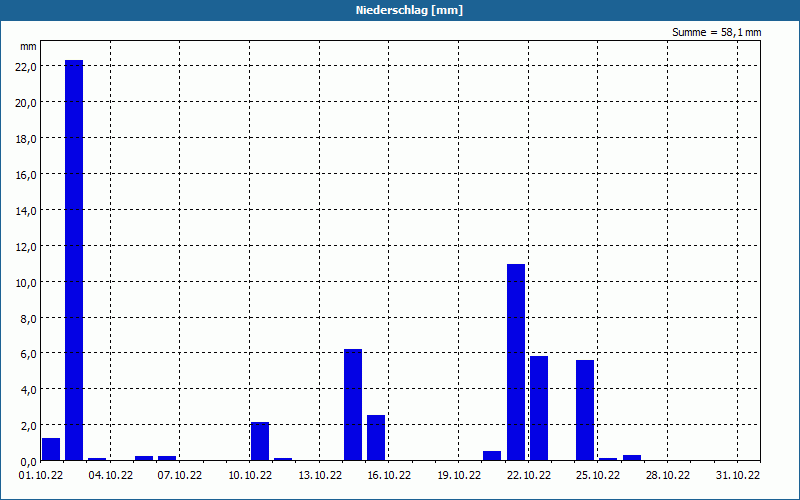Select the 2 mm bar at 10.10.22
Image resolution: width=800 pixels, height=500 pixels.
pyautogui.click(x=260, y=441)
